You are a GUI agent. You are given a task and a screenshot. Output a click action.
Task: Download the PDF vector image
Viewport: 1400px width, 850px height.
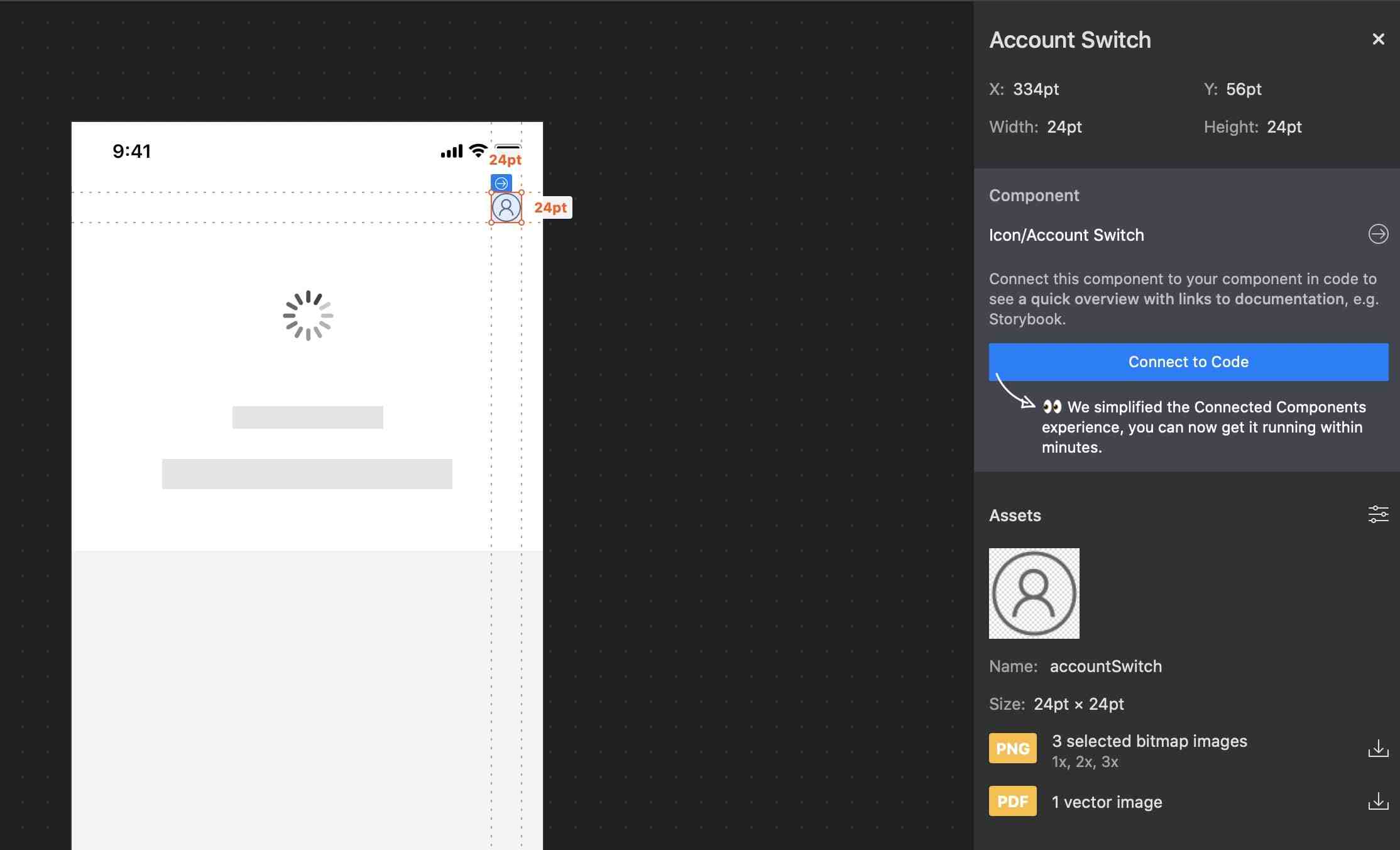pos(1379,801)
